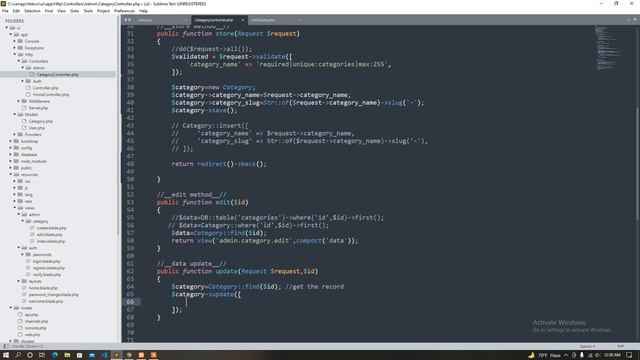Open the XAMPP taskbar icon

[x=153, y=355]
